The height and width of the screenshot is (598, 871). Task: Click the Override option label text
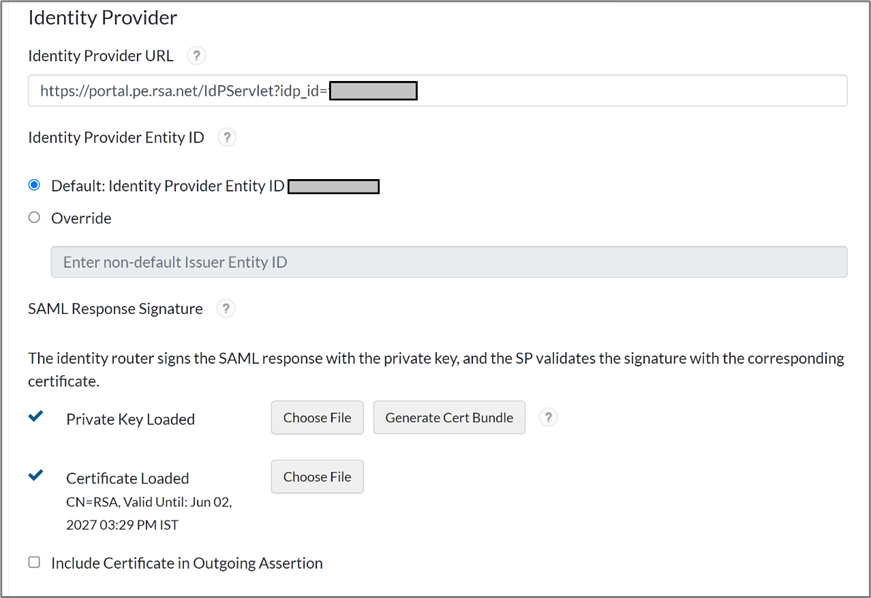coord(81,218)
